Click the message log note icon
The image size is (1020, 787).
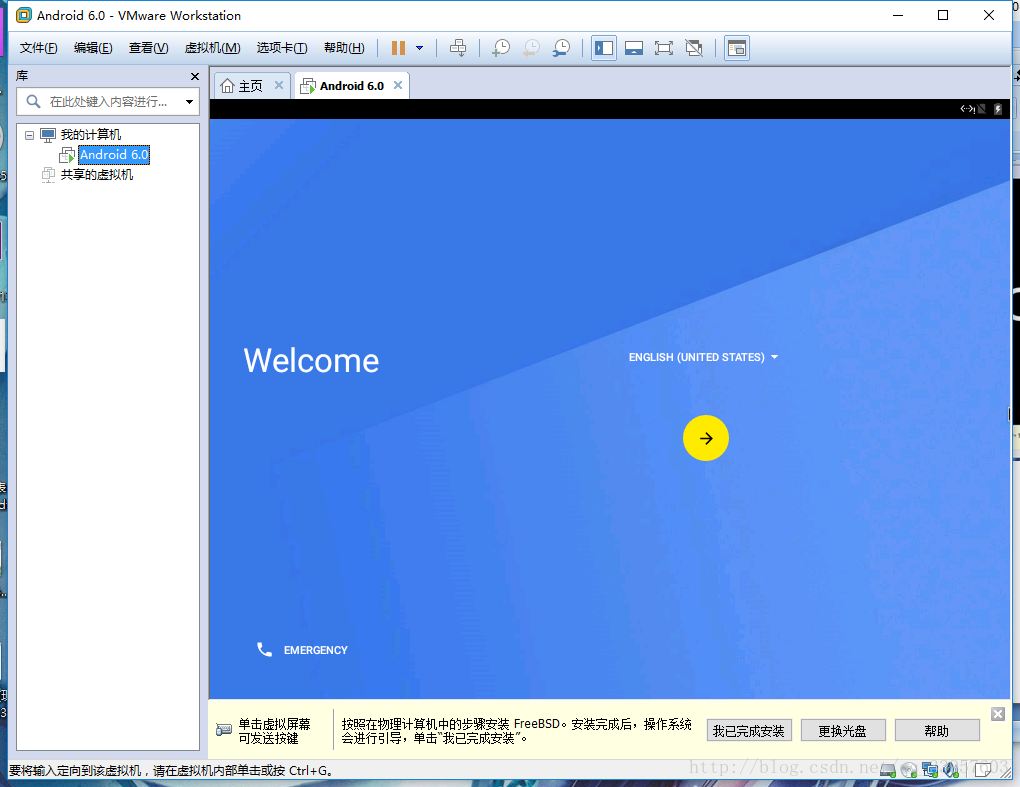coord(982,770)
